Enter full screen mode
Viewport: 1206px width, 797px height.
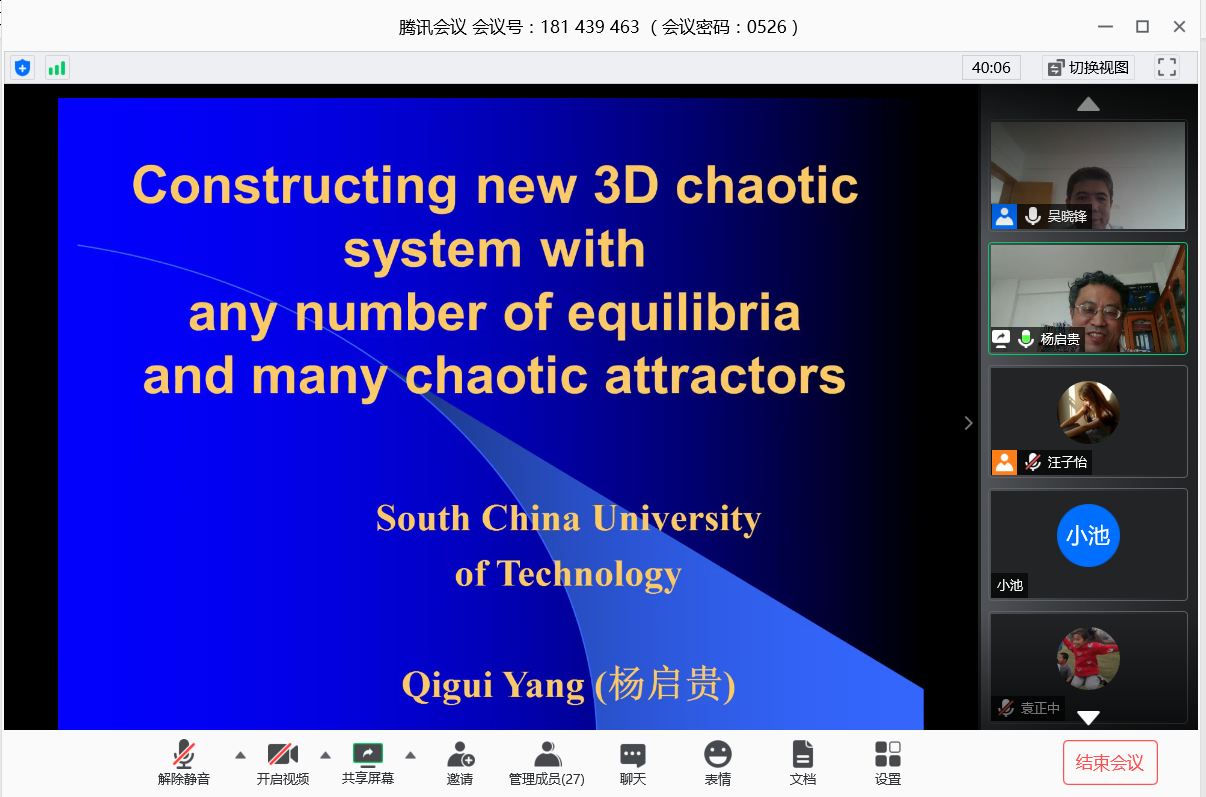[x=1166, y=68]
